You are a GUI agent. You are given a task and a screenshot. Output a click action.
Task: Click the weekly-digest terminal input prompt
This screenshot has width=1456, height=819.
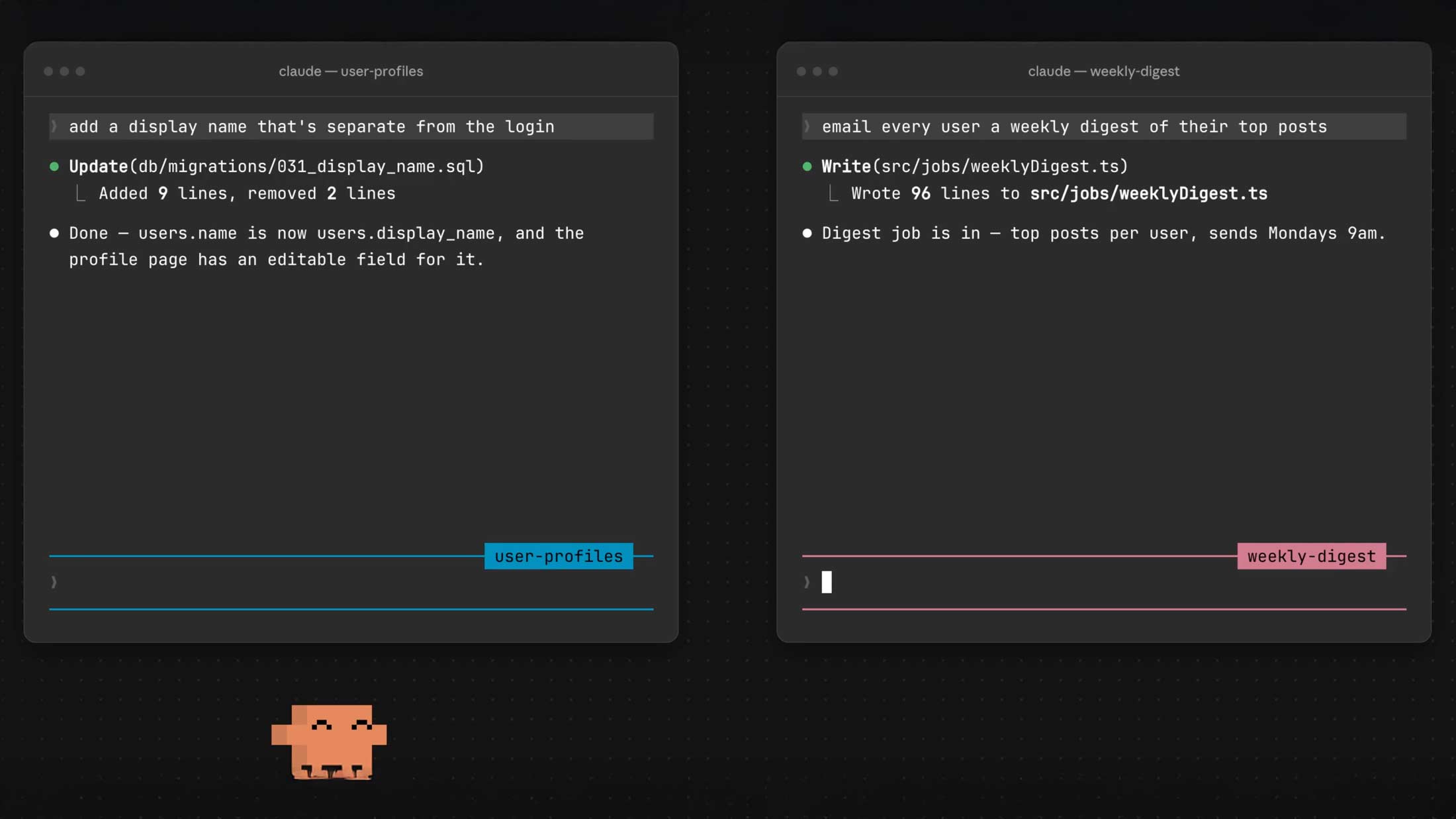click(1104, 583)
